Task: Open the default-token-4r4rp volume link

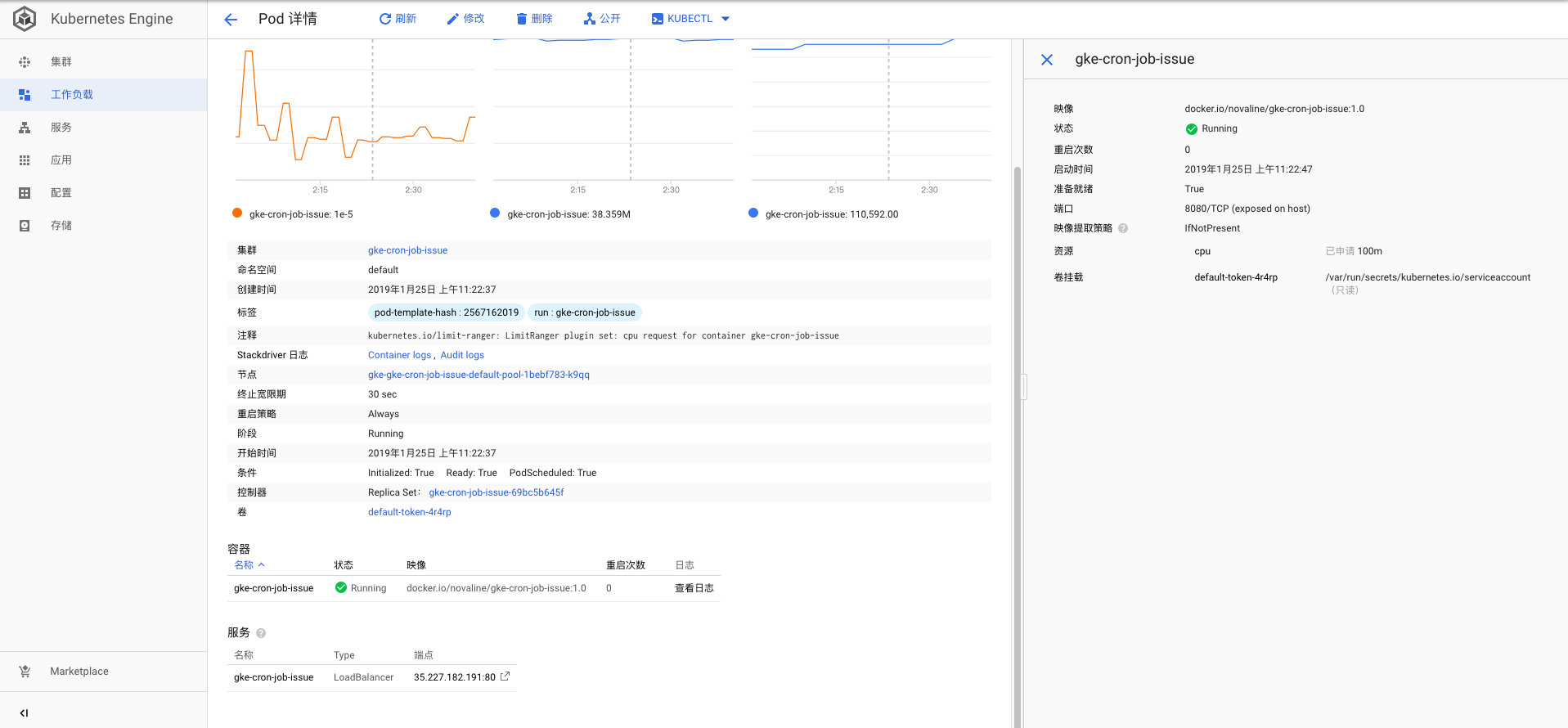Action: point(409,512)
